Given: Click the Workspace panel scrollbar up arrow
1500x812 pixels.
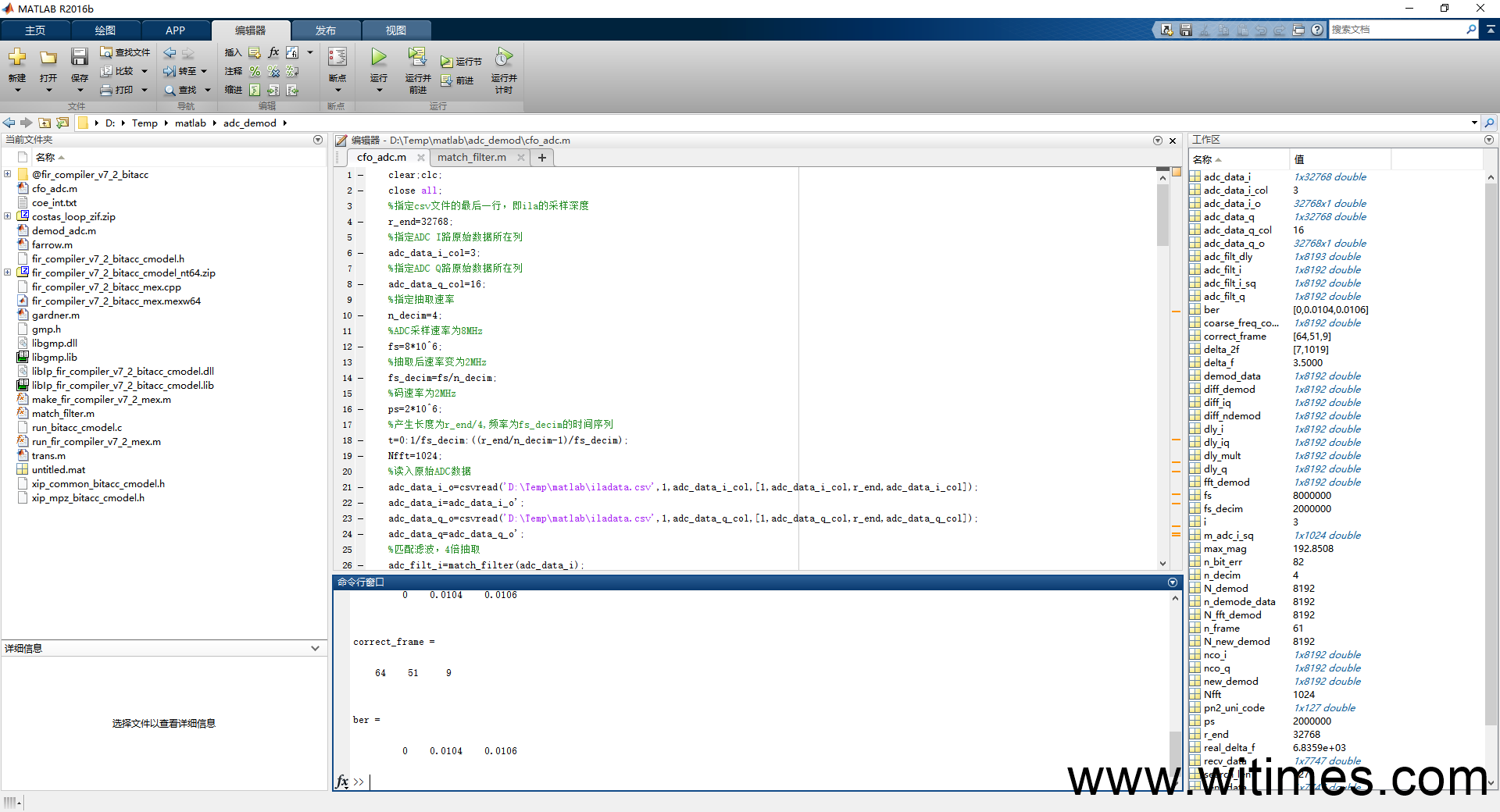Looking at the screenshot, I should pyautogui.click(x=1491, y=177).
